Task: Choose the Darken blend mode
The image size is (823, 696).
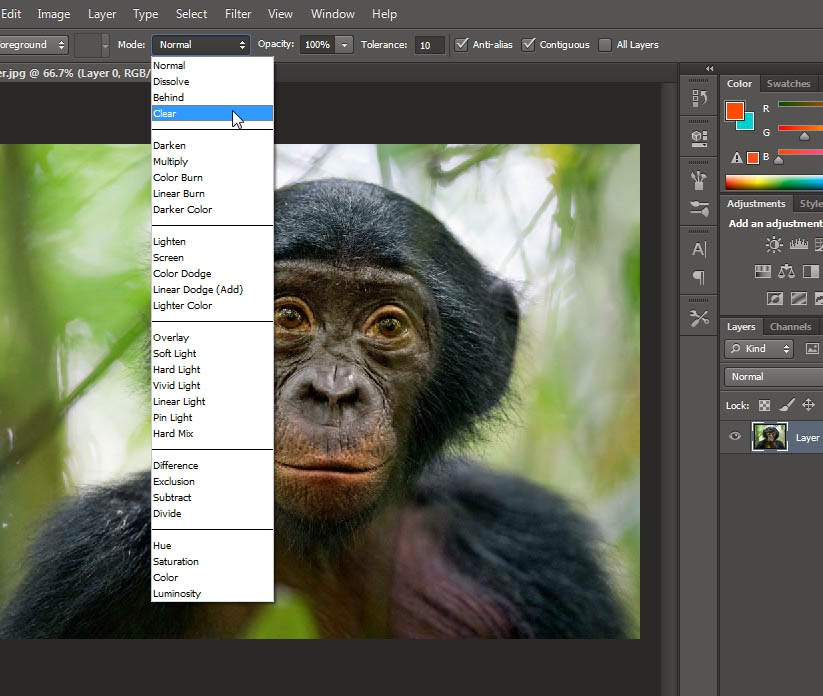Action: point(212,145)
